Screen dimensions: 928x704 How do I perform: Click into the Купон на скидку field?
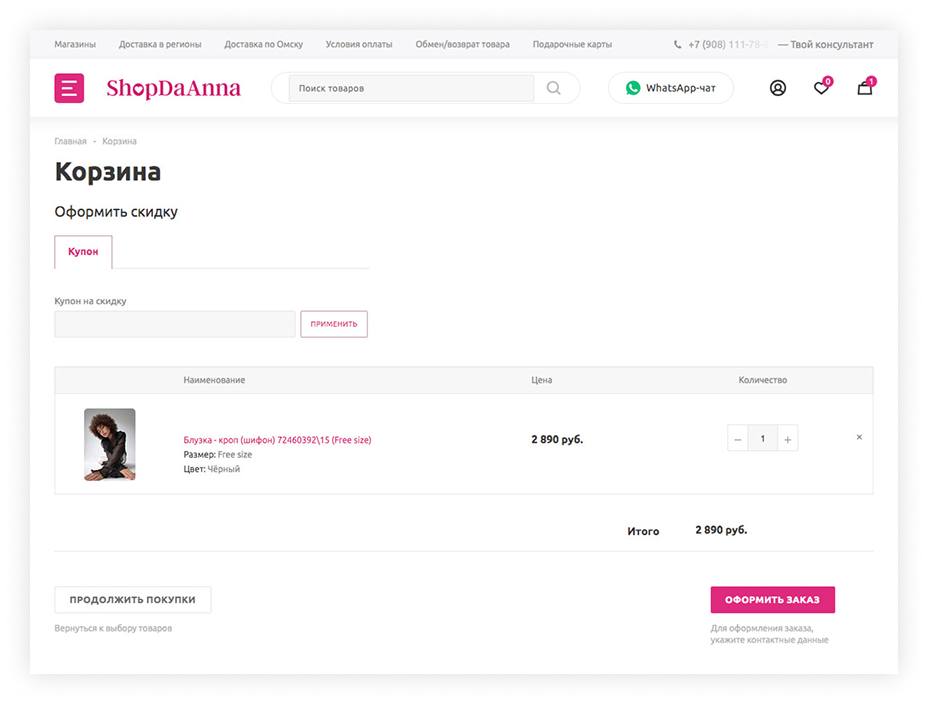coord(175,324)
